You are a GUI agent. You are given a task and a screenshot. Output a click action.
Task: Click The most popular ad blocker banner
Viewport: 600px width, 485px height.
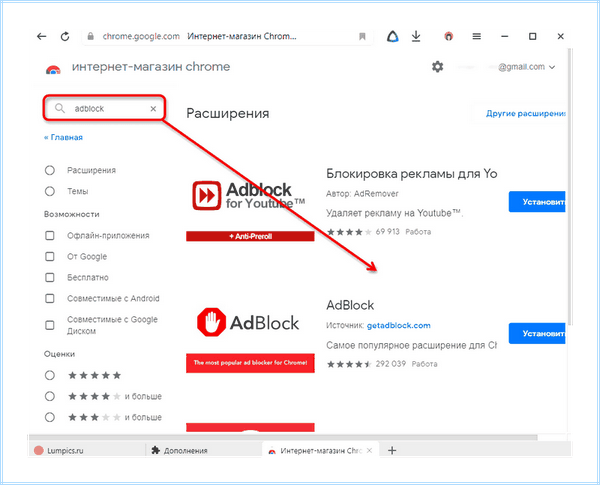(x=250, y=363)
